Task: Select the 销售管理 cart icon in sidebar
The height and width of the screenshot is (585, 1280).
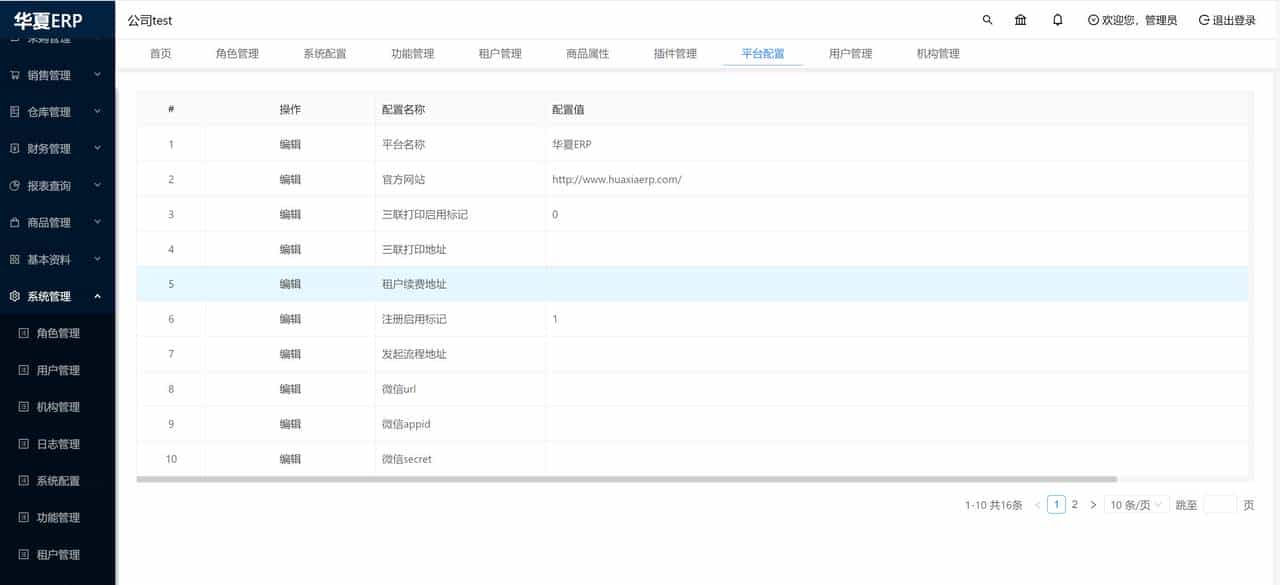Action: tap(14, 74)
